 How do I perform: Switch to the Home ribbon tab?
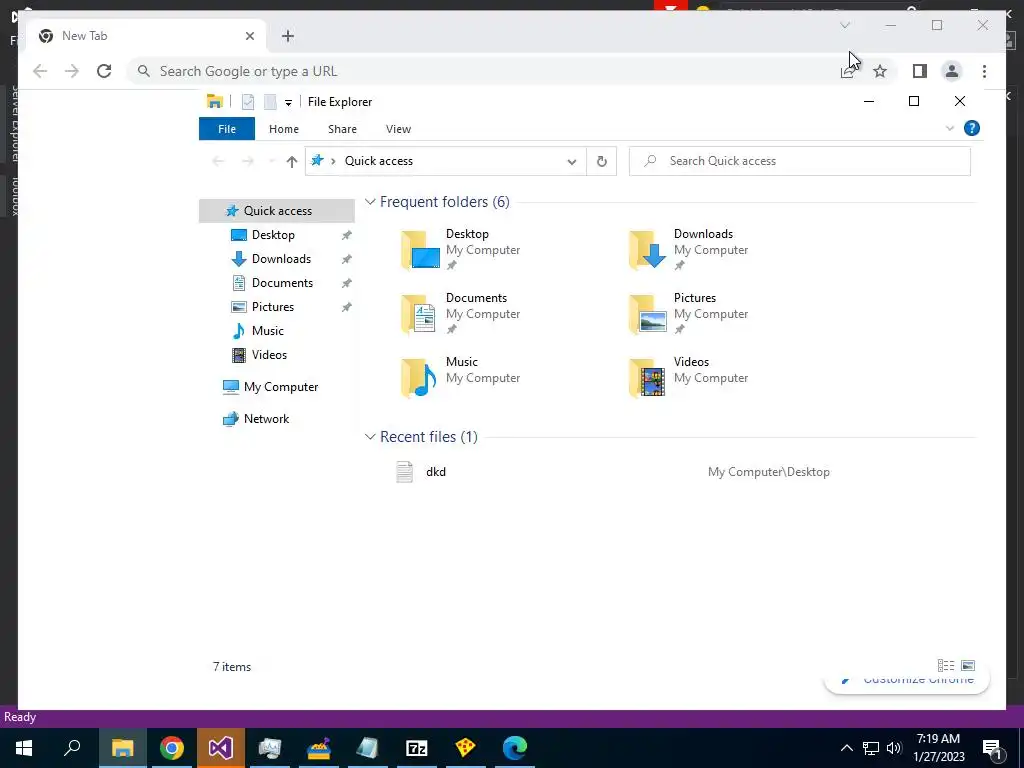pos(283,129)
